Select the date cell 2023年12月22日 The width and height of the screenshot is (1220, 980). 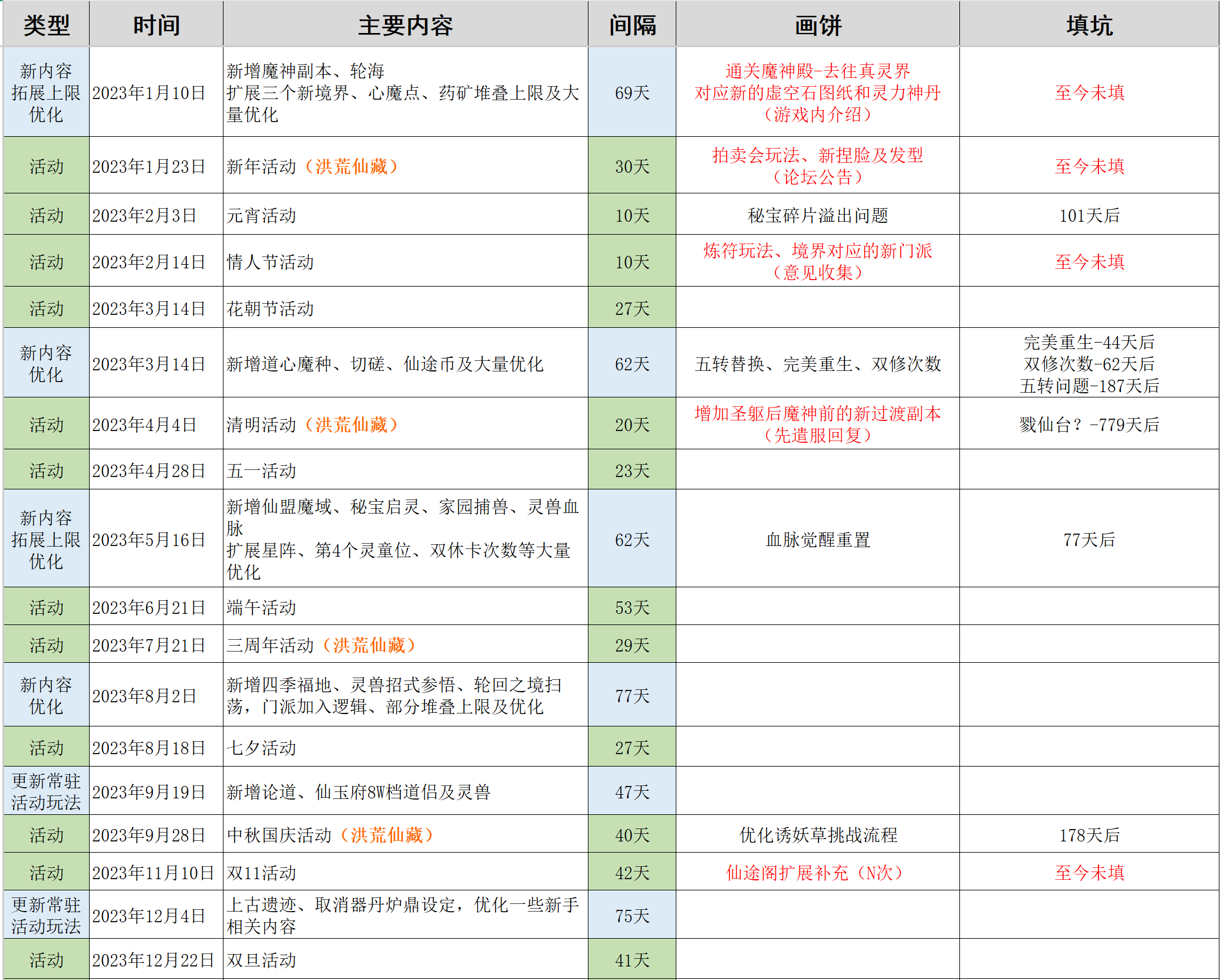[x=156, y=959]
